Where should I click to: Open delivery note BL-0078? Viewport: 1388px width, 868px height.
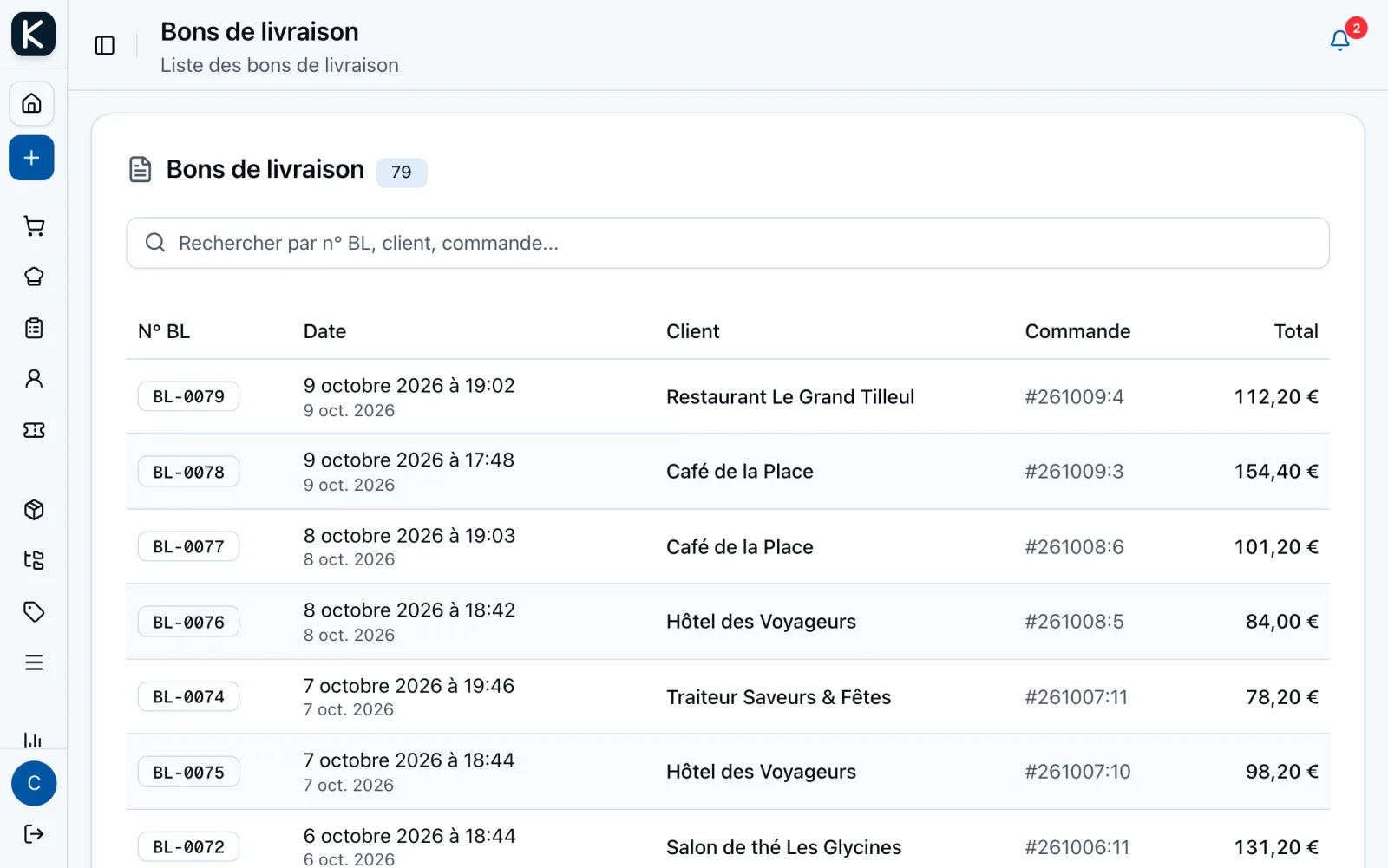[x=188, y=472]
